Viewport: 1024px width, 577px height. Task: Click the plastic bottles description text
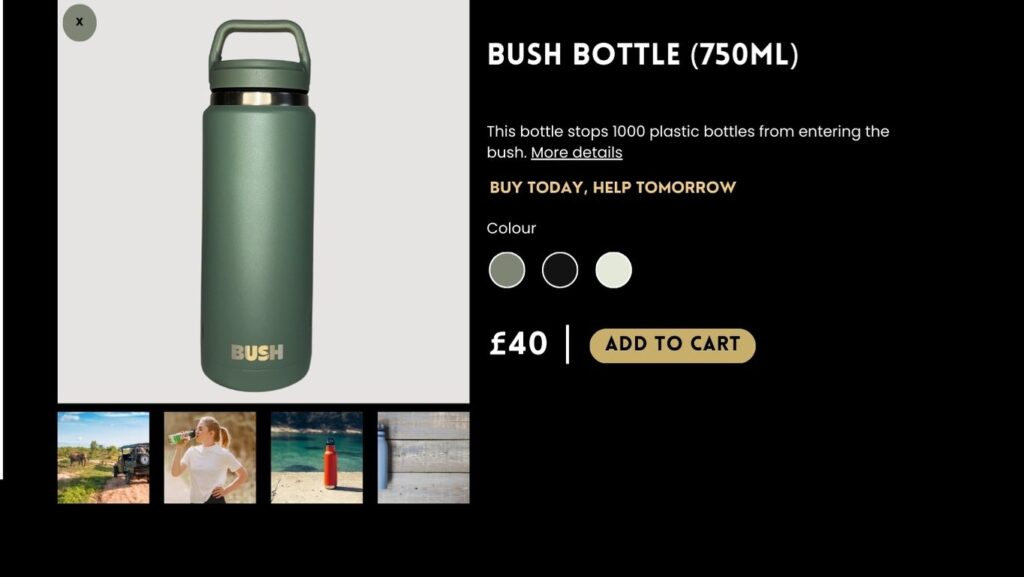(x=688, y=142)
